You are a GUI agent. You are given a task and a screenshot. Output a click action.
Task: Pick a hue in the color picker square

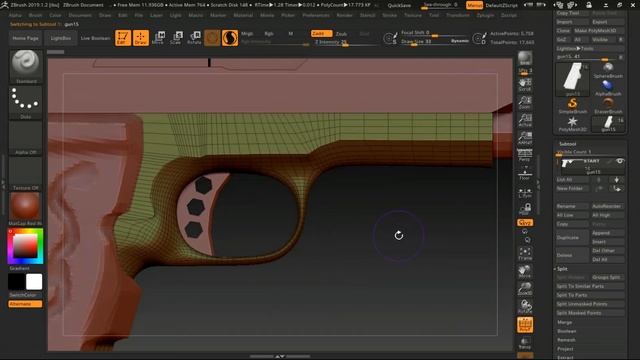pyautogui.click(x=25, y=246)
